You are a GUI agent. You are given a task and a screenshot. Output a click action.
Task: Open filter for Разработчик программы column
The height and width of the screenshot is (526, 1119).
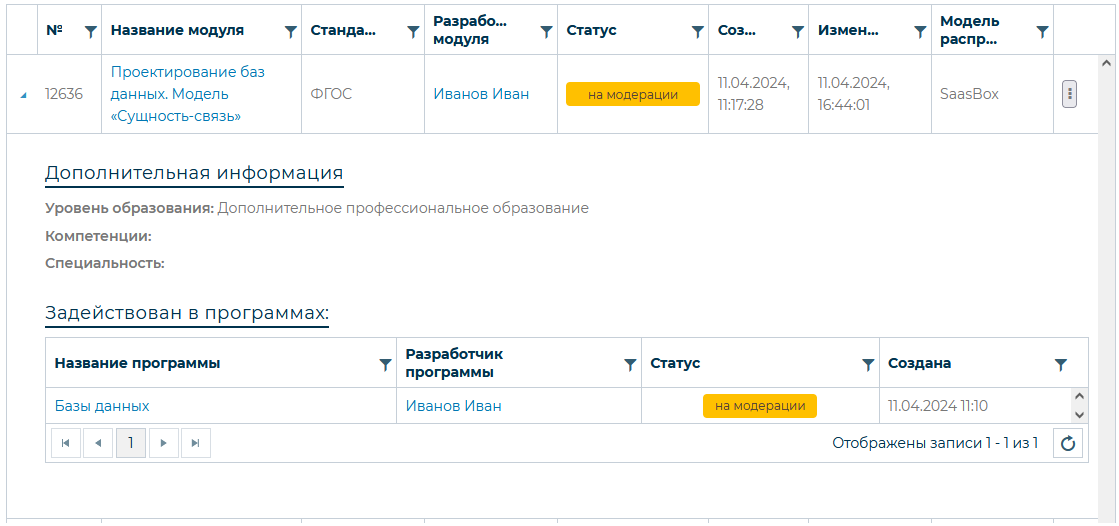pos(630,365)
